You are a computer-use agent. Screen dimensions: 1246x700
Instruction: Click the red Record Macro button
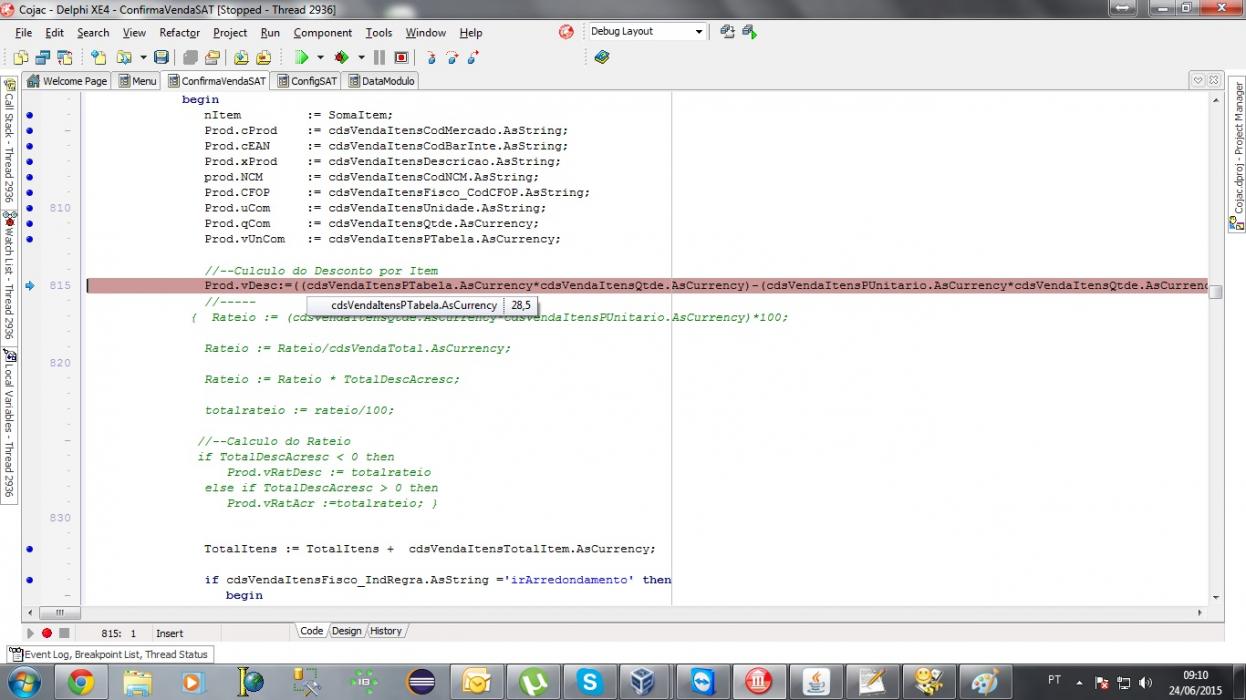point(47,633)
